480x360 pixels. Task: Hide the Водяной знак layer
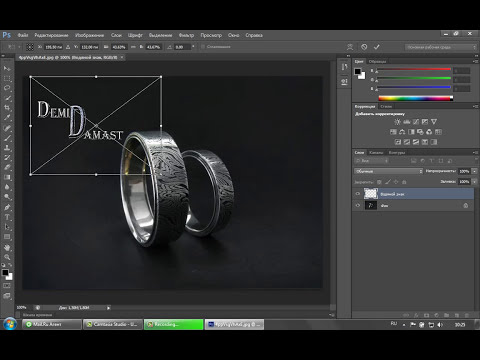point(358,194)
